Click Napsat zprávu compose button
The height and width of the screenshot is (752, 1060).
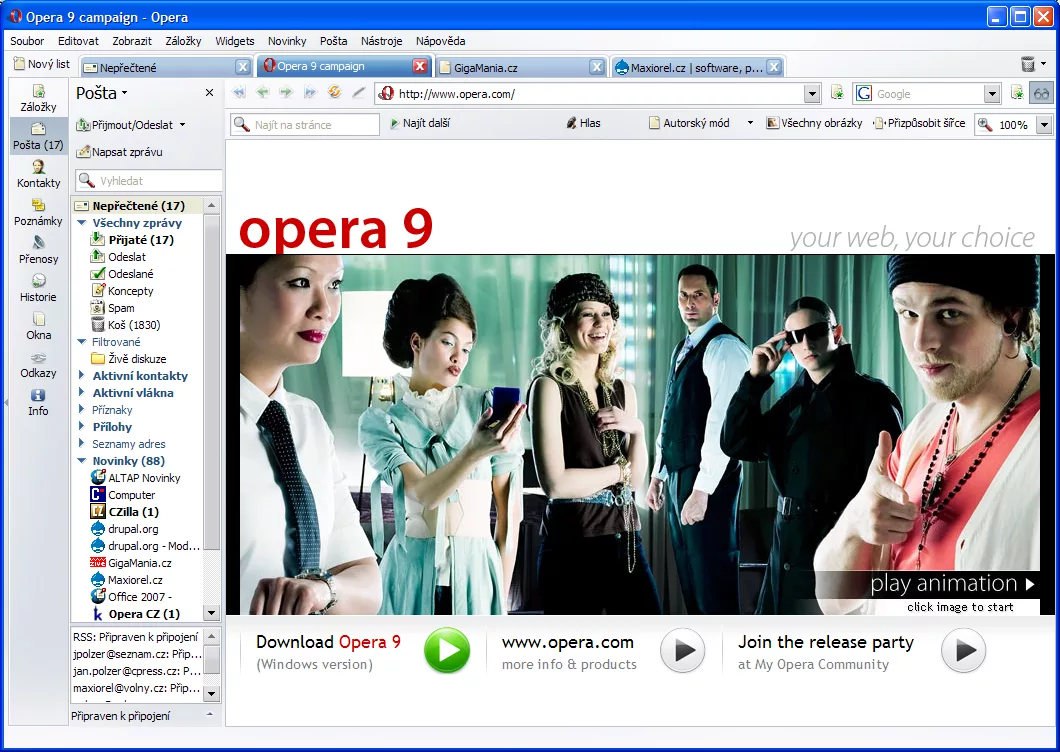click(x=120, y=152)
